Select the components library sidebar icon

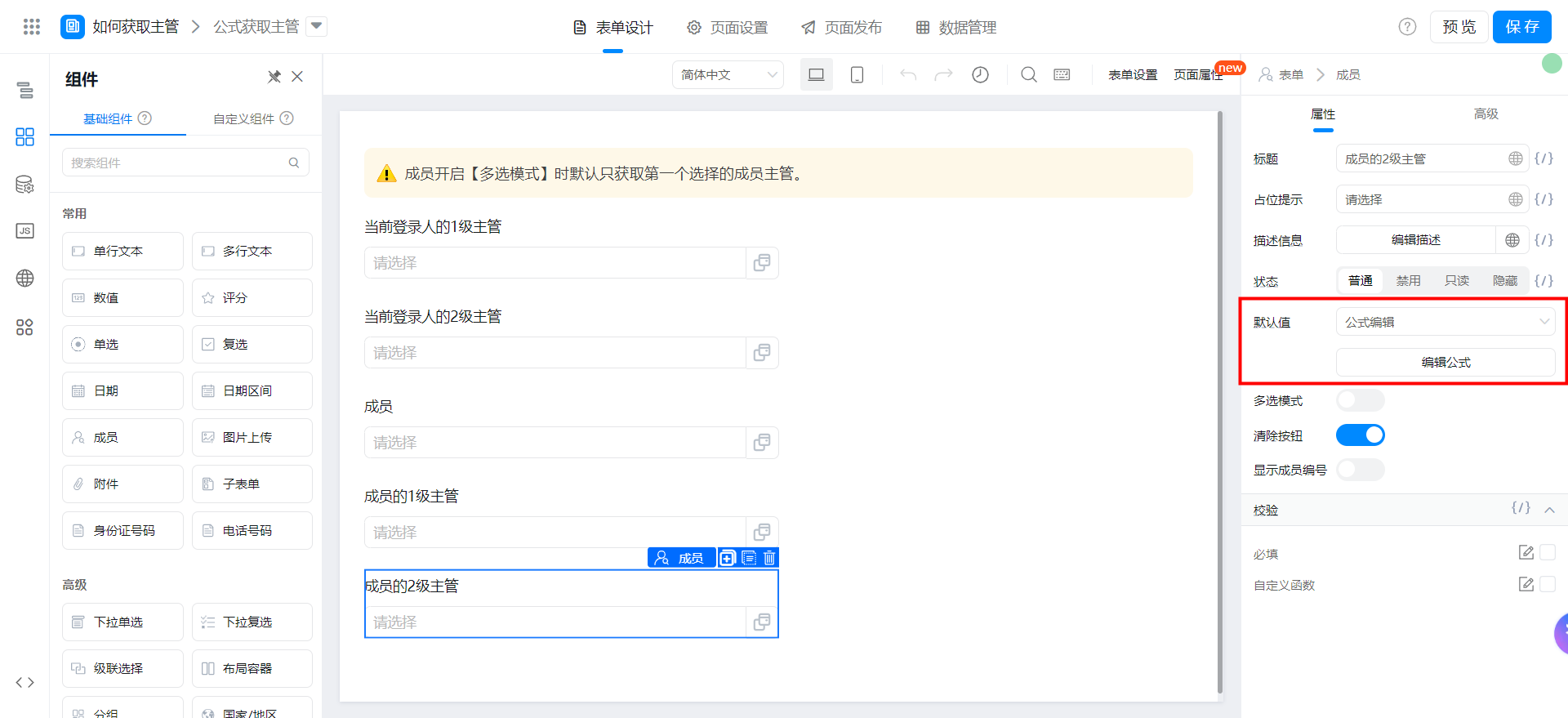tap(25, 136)
